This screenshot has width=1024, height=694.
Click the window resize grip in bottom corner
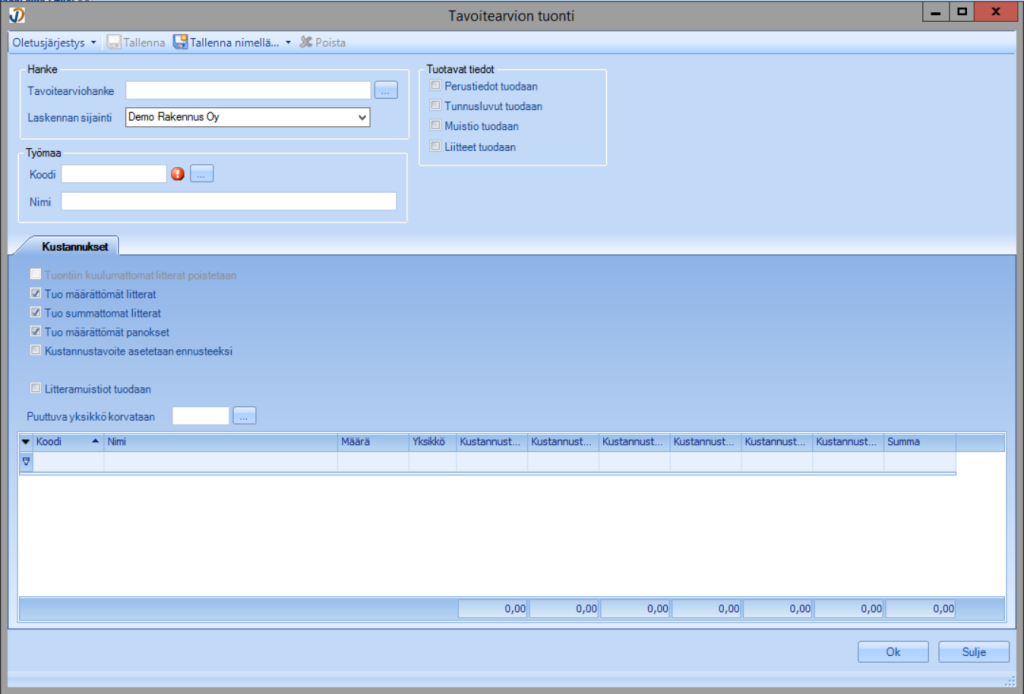(1010, 681)
